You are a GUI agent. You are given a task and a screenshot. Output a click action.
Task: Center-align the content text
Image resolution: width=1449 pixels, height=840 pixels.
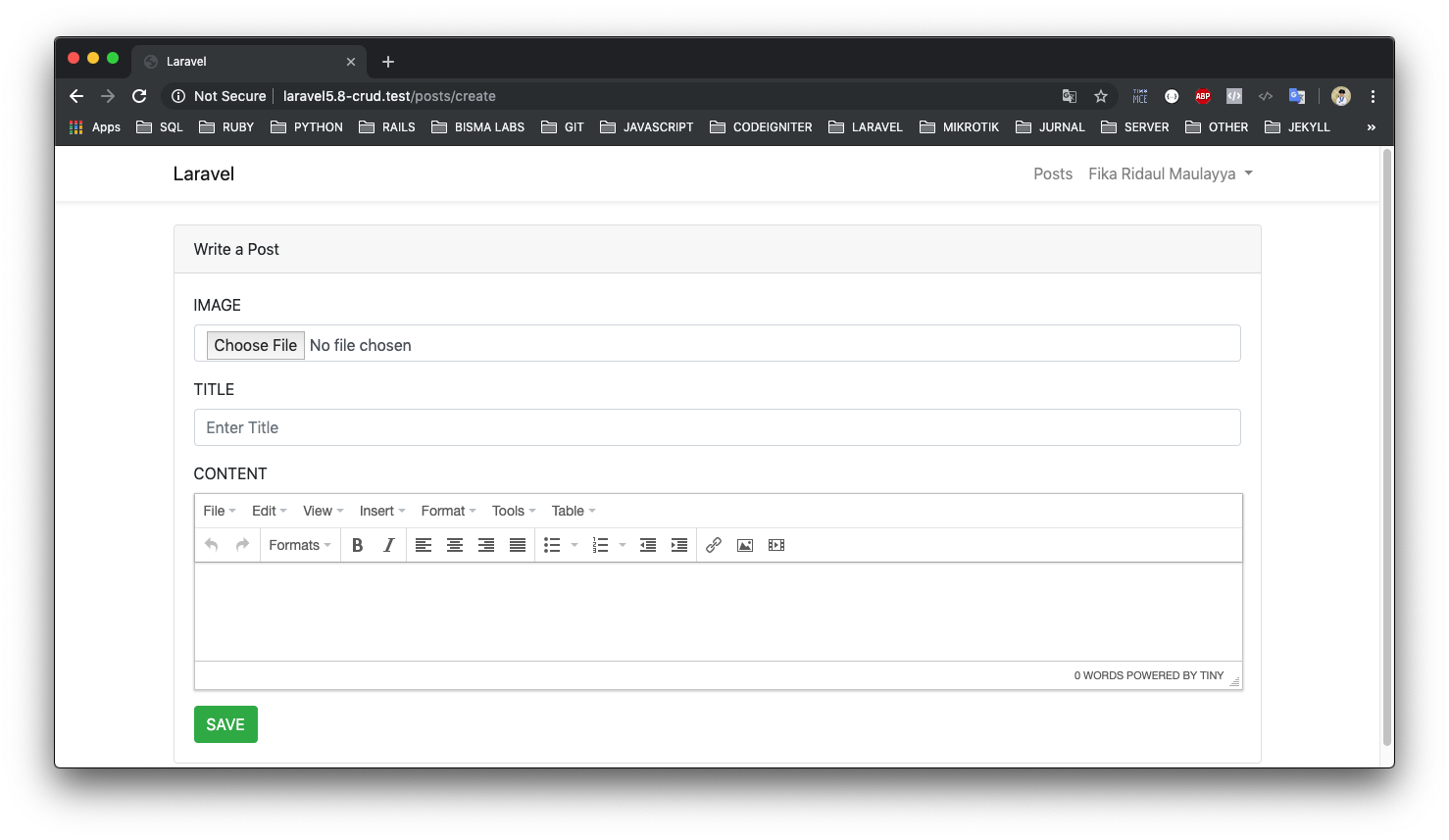click(x=455, y=545)
